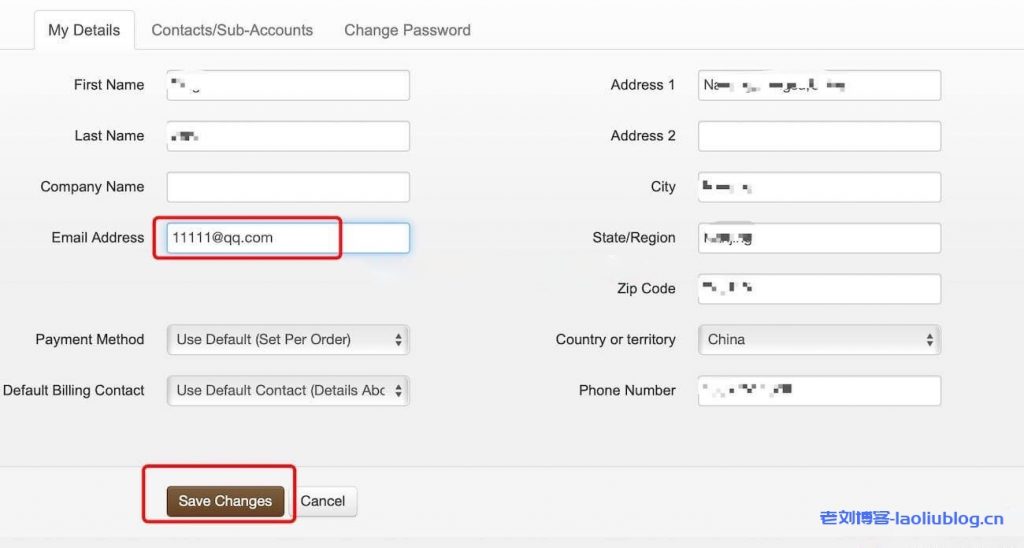Viewport: 1024px width, 548px height.
Task: Expand the Payment Method dropdown
Action: (288, 339)
